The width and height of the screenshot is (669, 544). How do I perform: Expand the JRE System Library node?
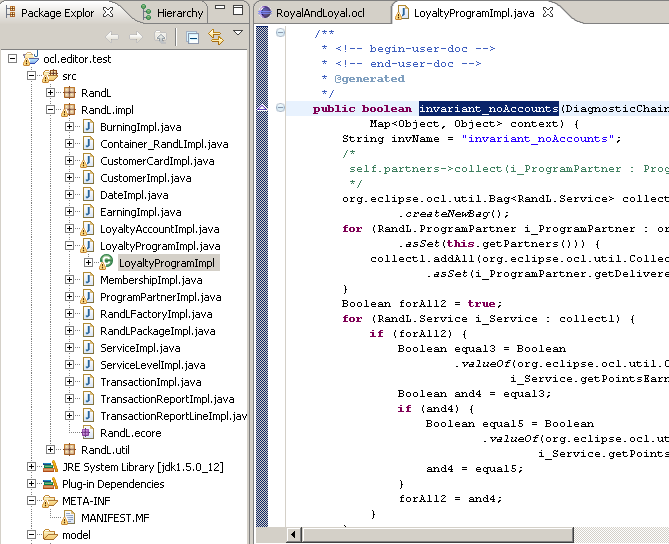click(x=32, y=466)
